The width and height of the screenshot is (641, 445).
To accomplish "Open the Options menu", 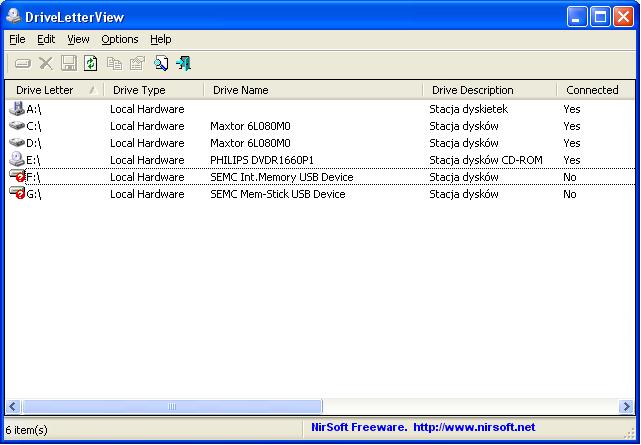I will (120, 39).
